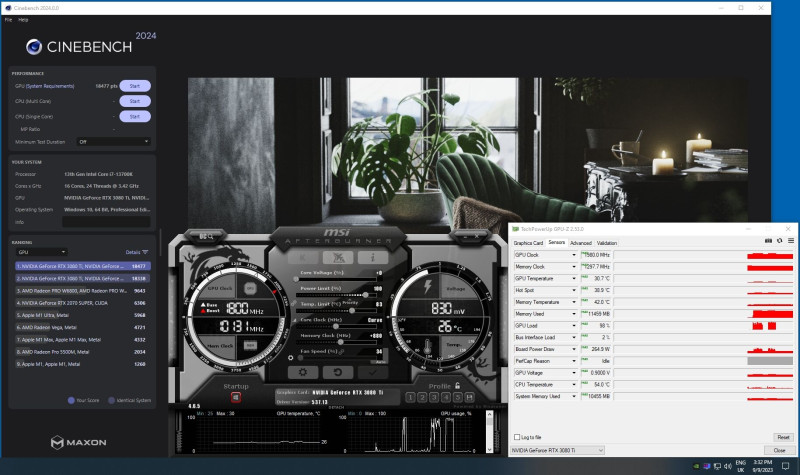Screen dimensions: 800x475
Task: Click the Afterburner monitor graph scrollbar
Action: point(489,432)
